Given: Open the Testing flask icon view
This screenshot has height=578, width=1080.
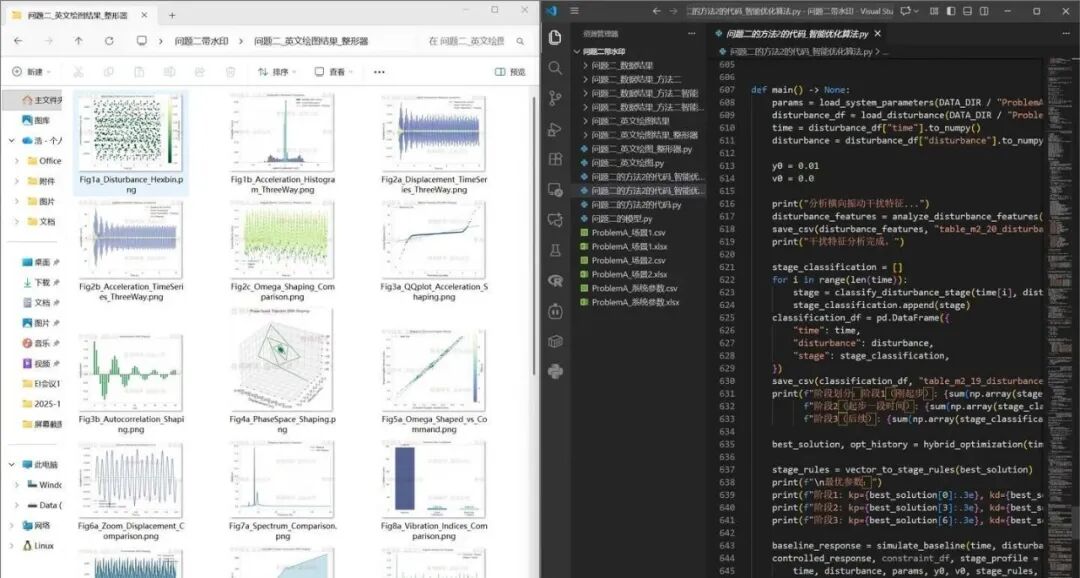Looking at the screenshot, I should tap(555, 250).
